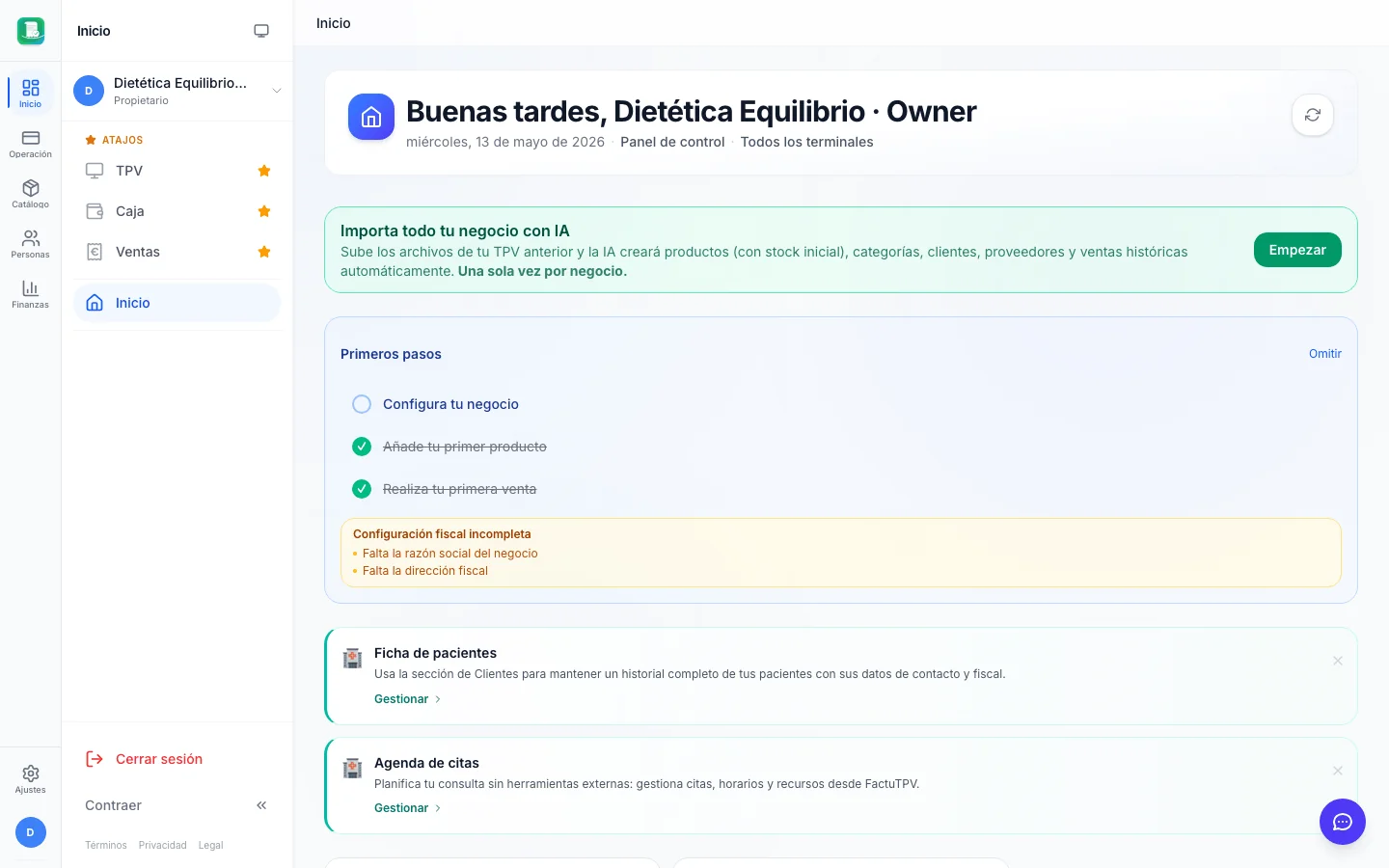Open the Operación rail section
The height and width of the screenshot is (868, 1389).
(x=30, y=144)
